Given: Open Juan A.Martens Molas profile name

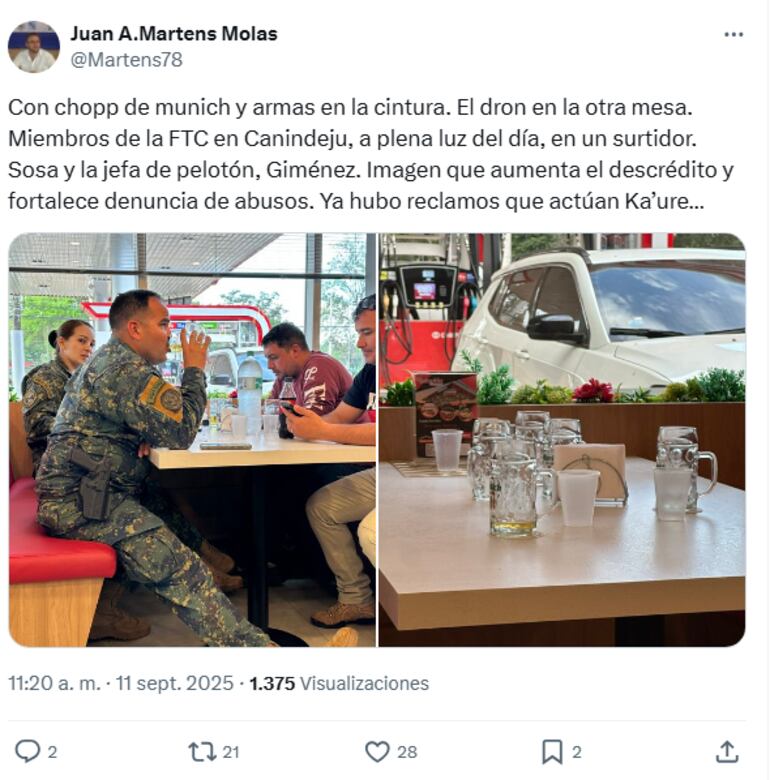Looking at the screenshot, I should [174, 34].
